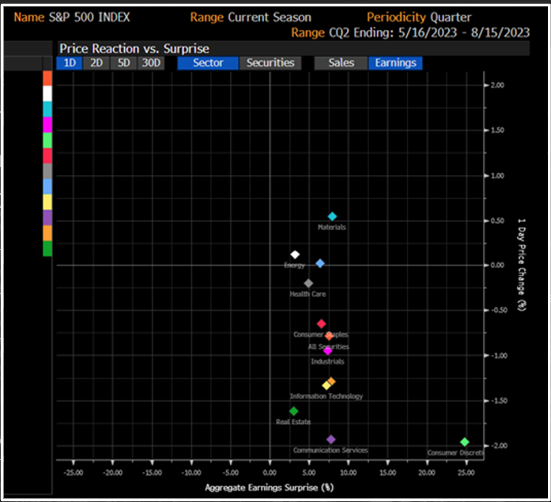
Task: Select the magenta Industrials data point
Action: 328,350
